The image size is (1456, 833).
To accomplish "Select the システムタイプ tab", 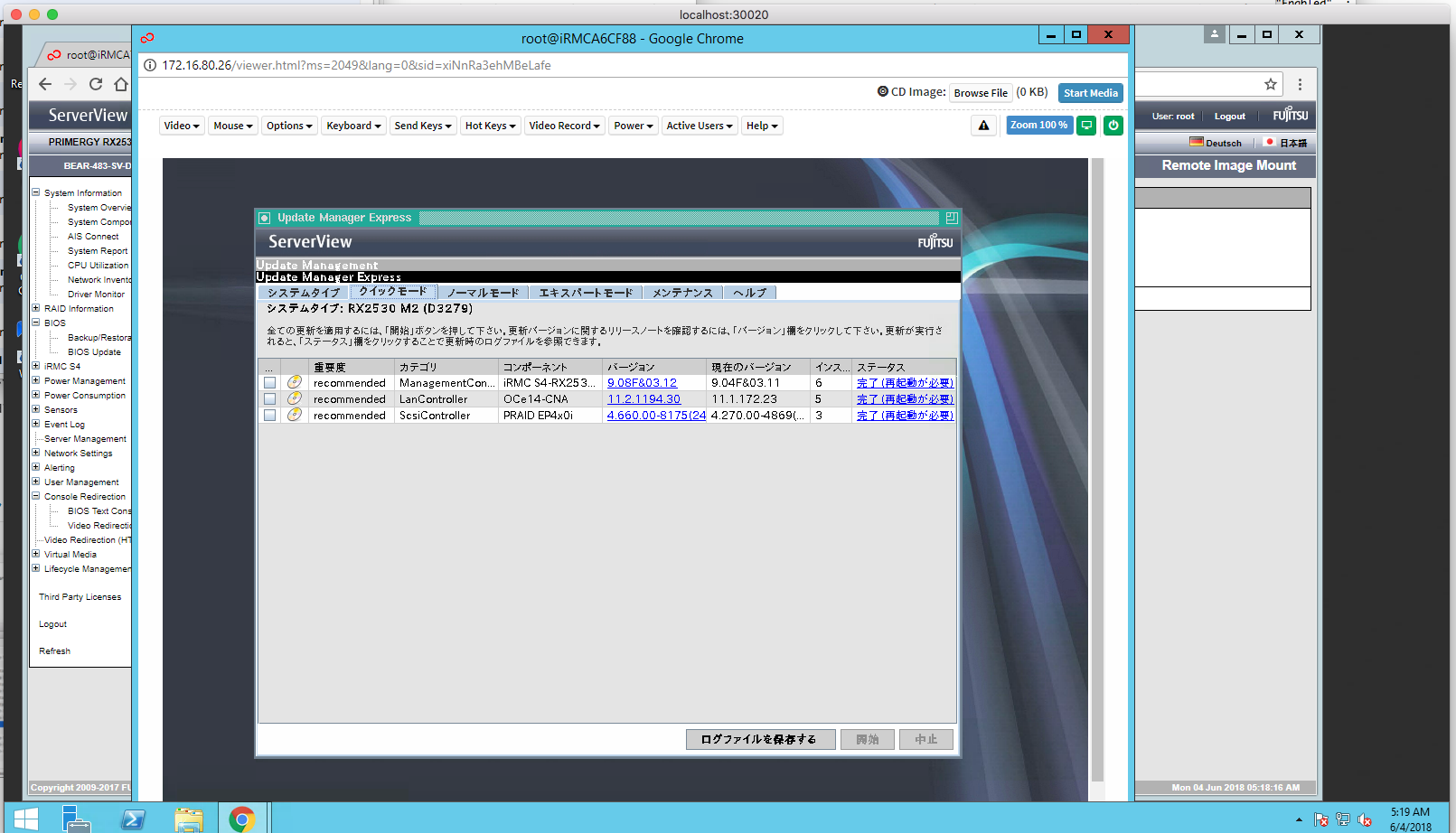I will click(304, 293).
